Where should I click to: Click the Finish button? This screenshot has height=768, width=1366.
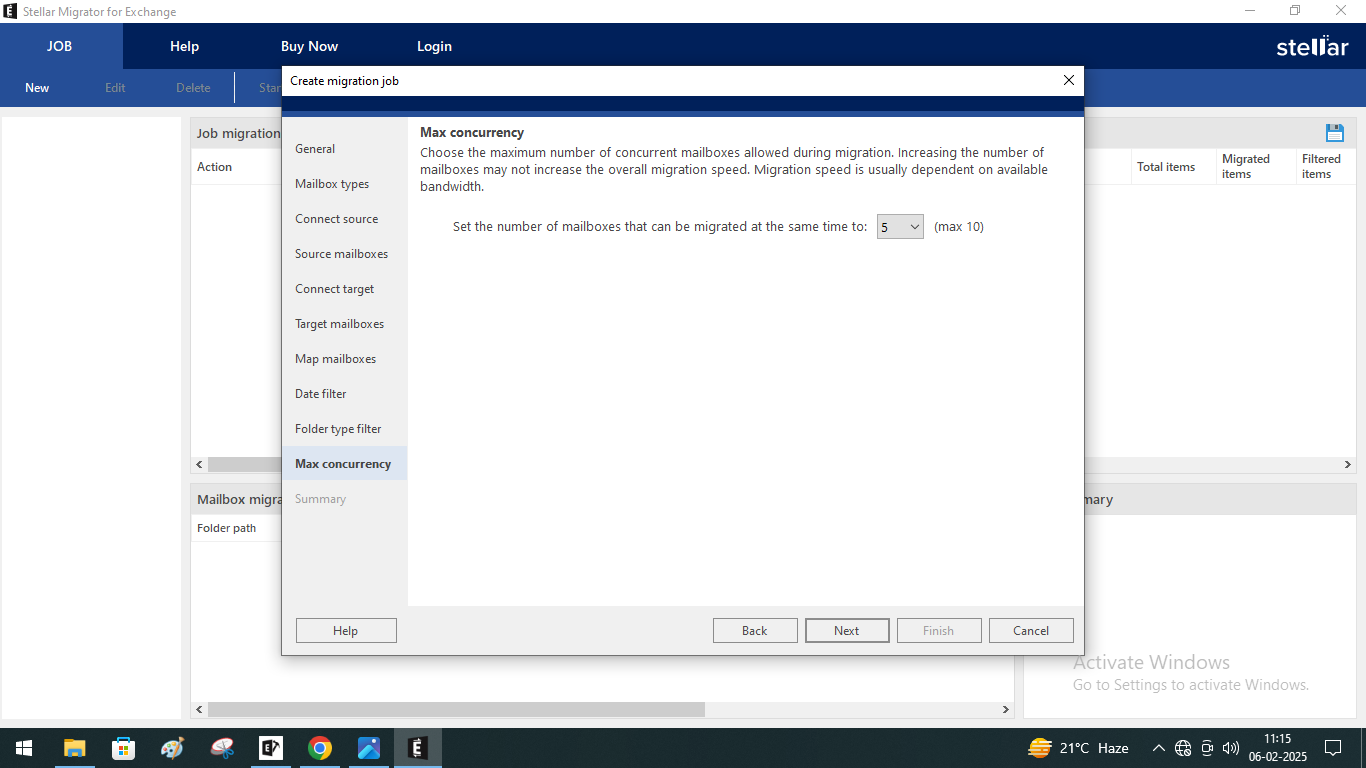[x=939, y=630]
